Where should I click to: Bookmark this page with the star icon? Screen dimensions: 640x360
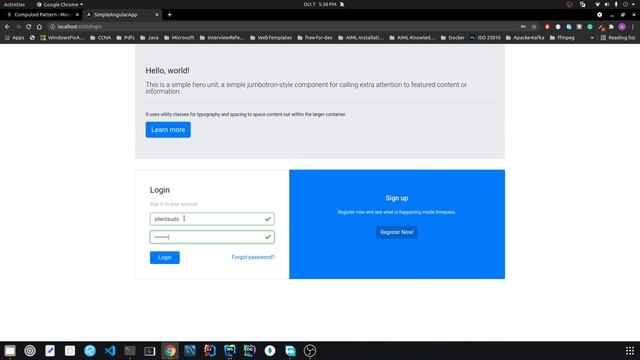coord(534,27)
